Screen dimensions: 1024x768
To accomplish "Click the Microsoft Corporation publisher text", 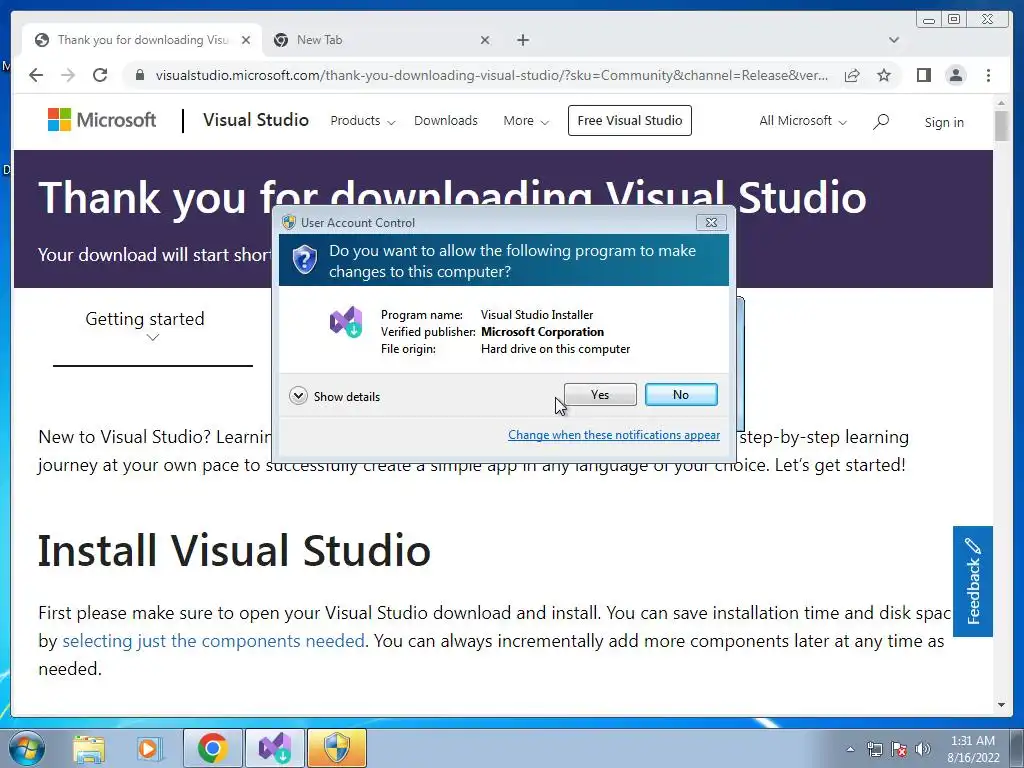I will pyautogui.click(x=542, y=332).
